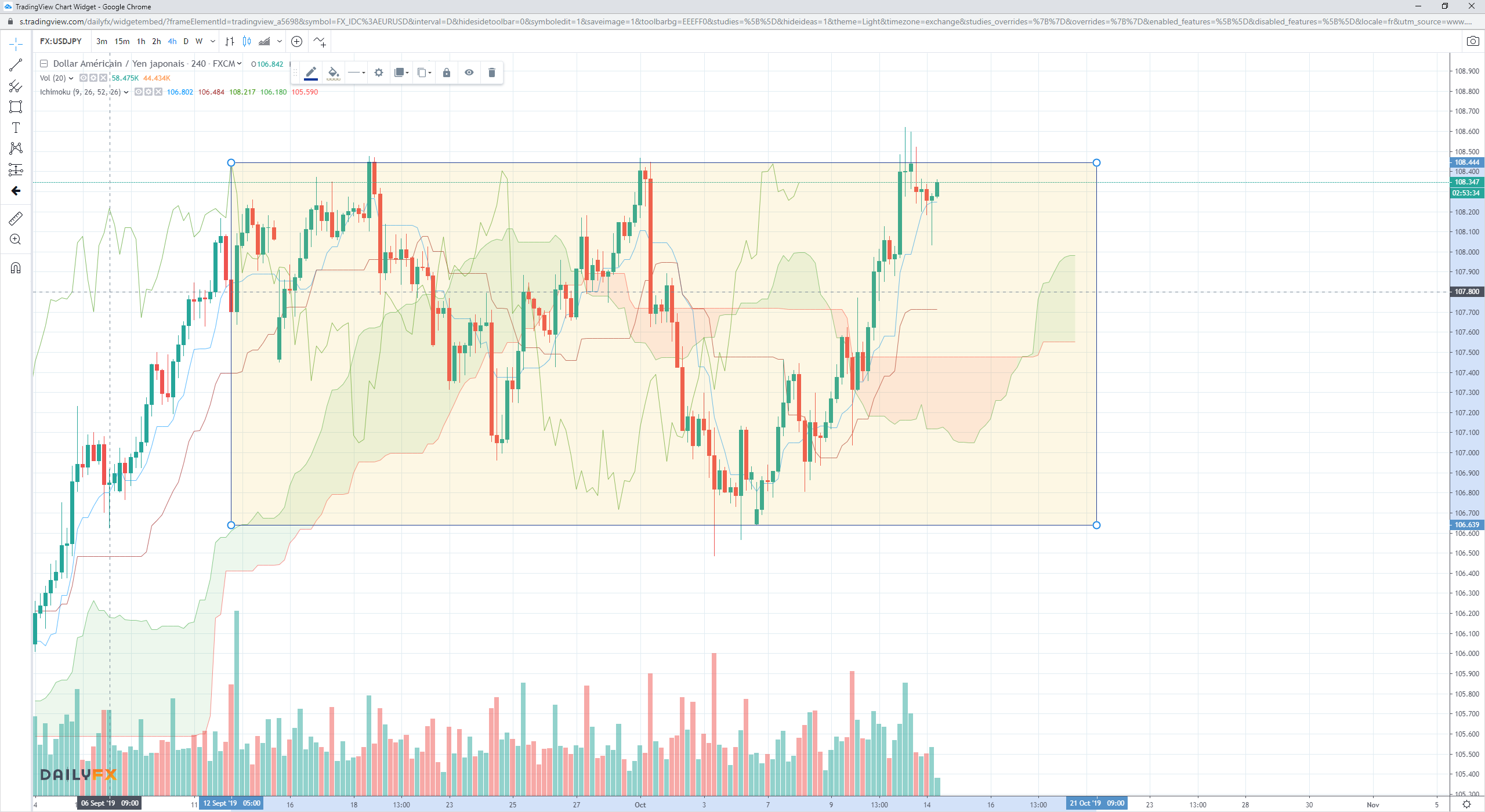
Task: Select the rectangle shape tool
Action: [16, 107]
